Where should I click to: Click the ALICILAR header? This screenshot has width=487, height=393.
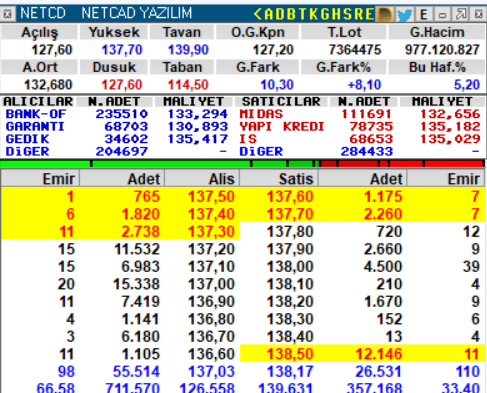[38, 101]
